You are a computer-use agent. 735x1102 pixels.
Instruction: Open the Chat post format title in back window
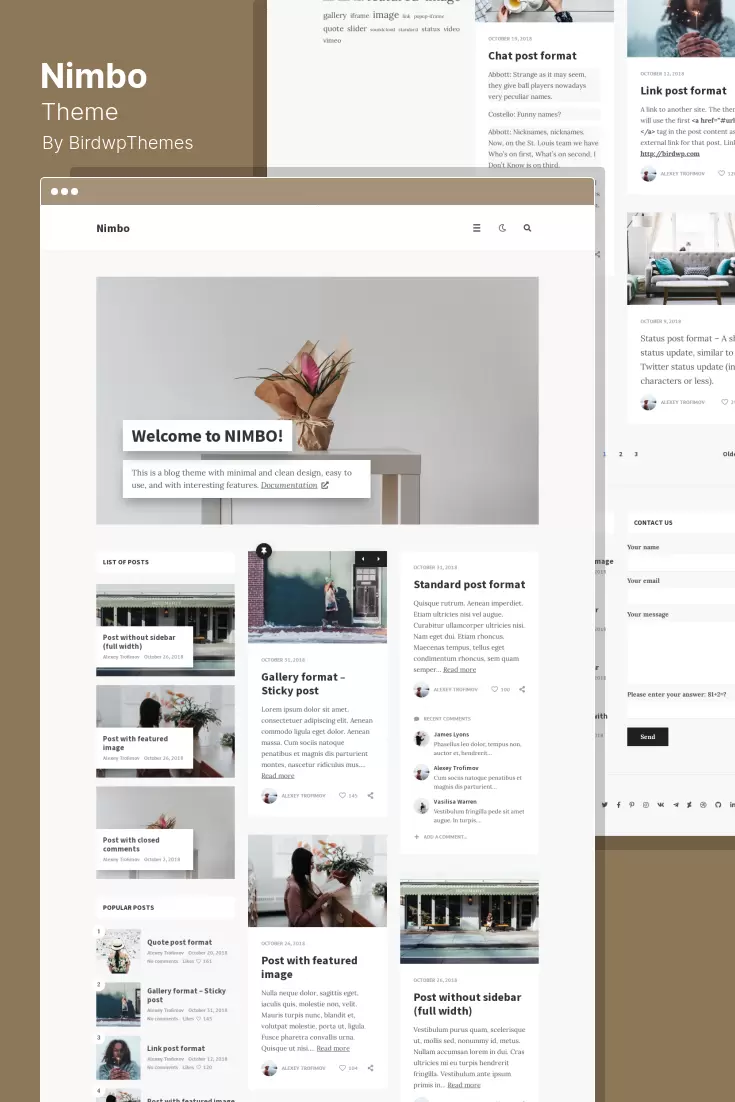532,56
